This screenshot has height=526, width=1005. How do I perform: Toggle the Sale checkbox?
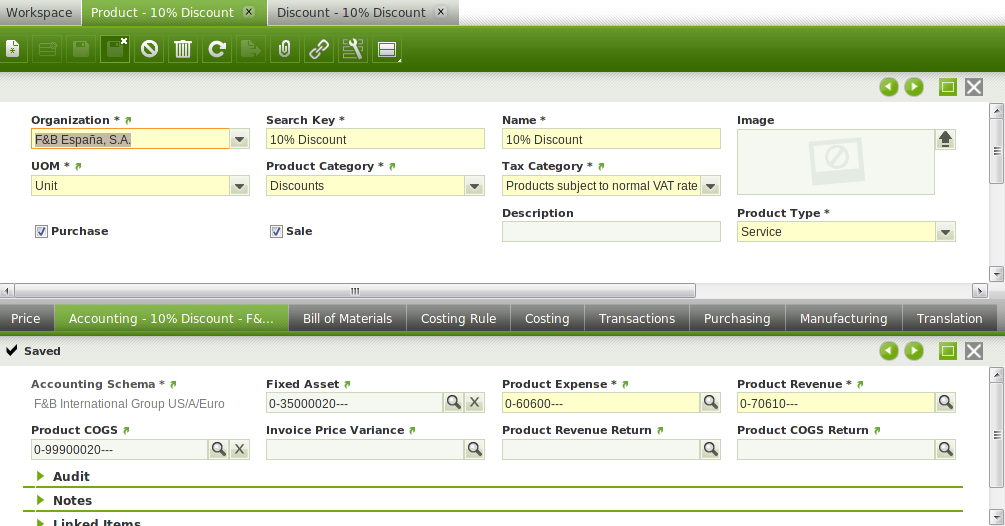276,231
